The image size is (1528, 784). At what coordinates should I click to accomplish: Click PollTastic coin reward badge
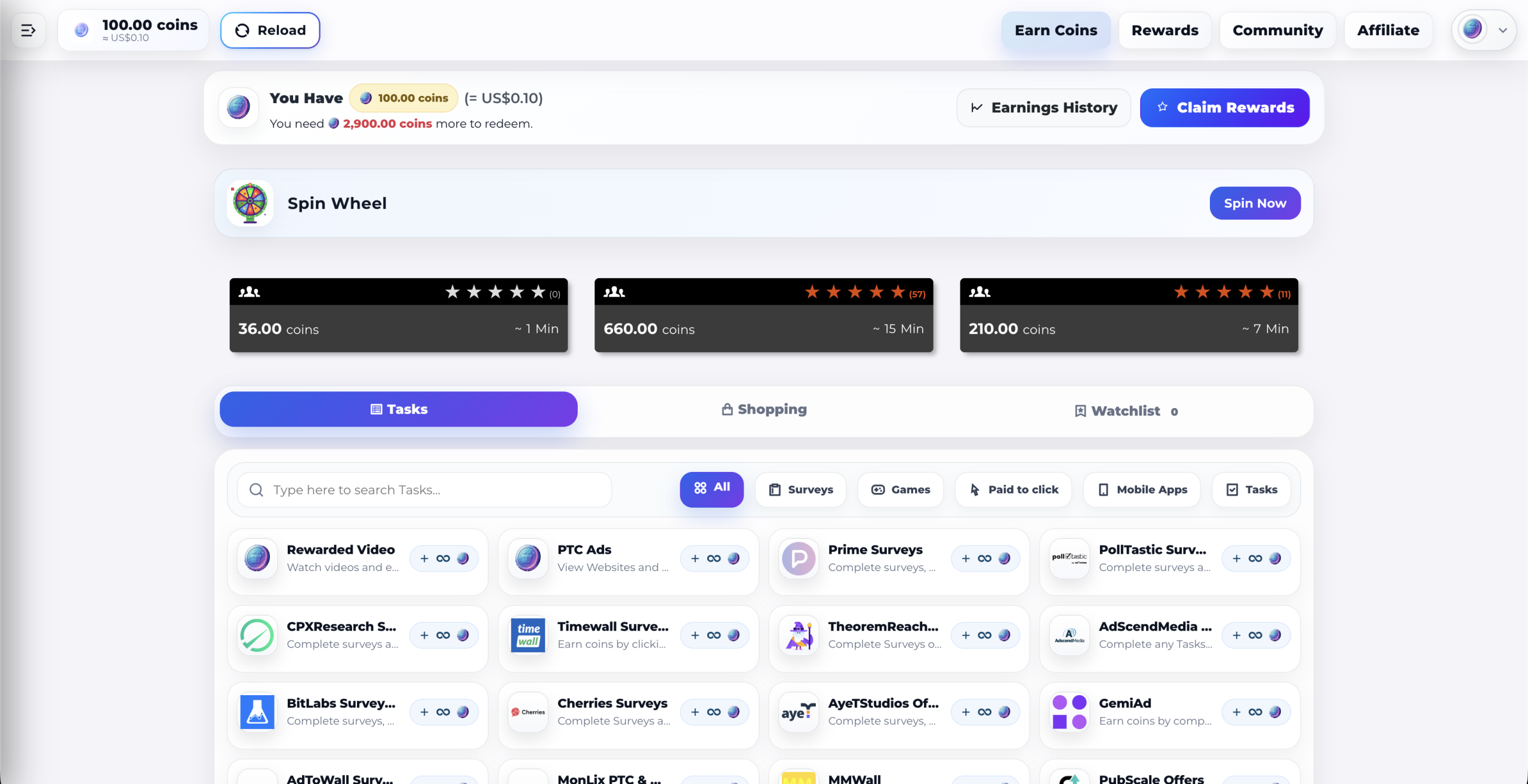click(x=1256, y=558)
